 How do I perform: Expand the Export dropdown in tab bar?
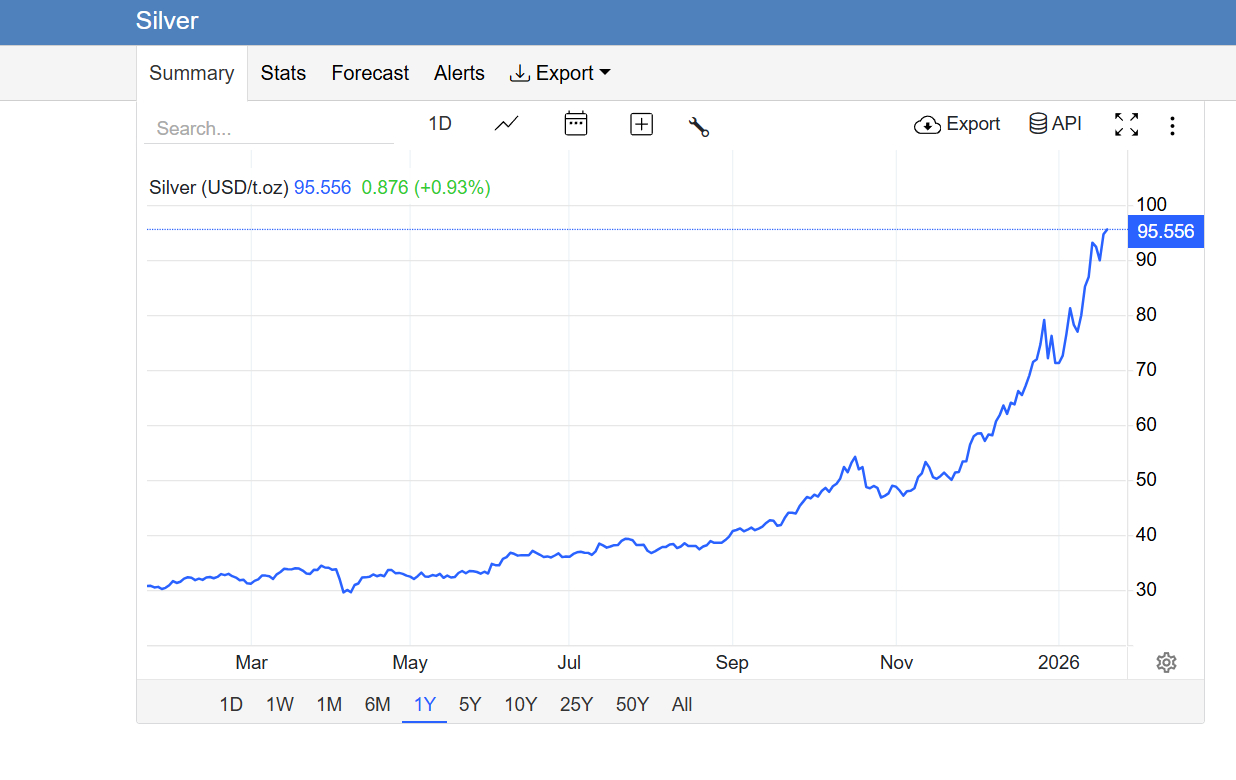point(560,73)
